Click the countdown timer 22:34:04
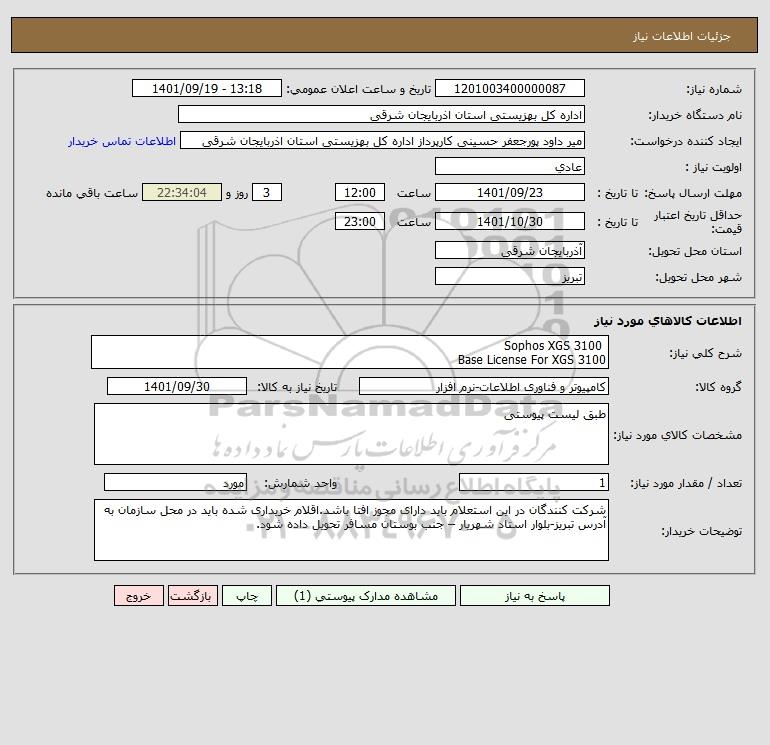Image resolution: width=770 pixels, height=745 pixels. [182, 193]
